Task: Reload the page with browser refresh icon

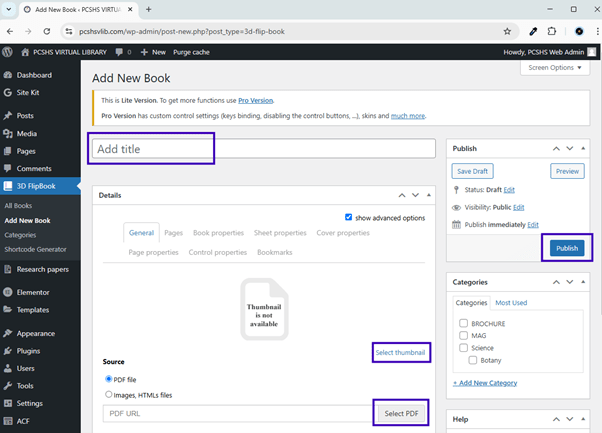Action: coord(46,31)
